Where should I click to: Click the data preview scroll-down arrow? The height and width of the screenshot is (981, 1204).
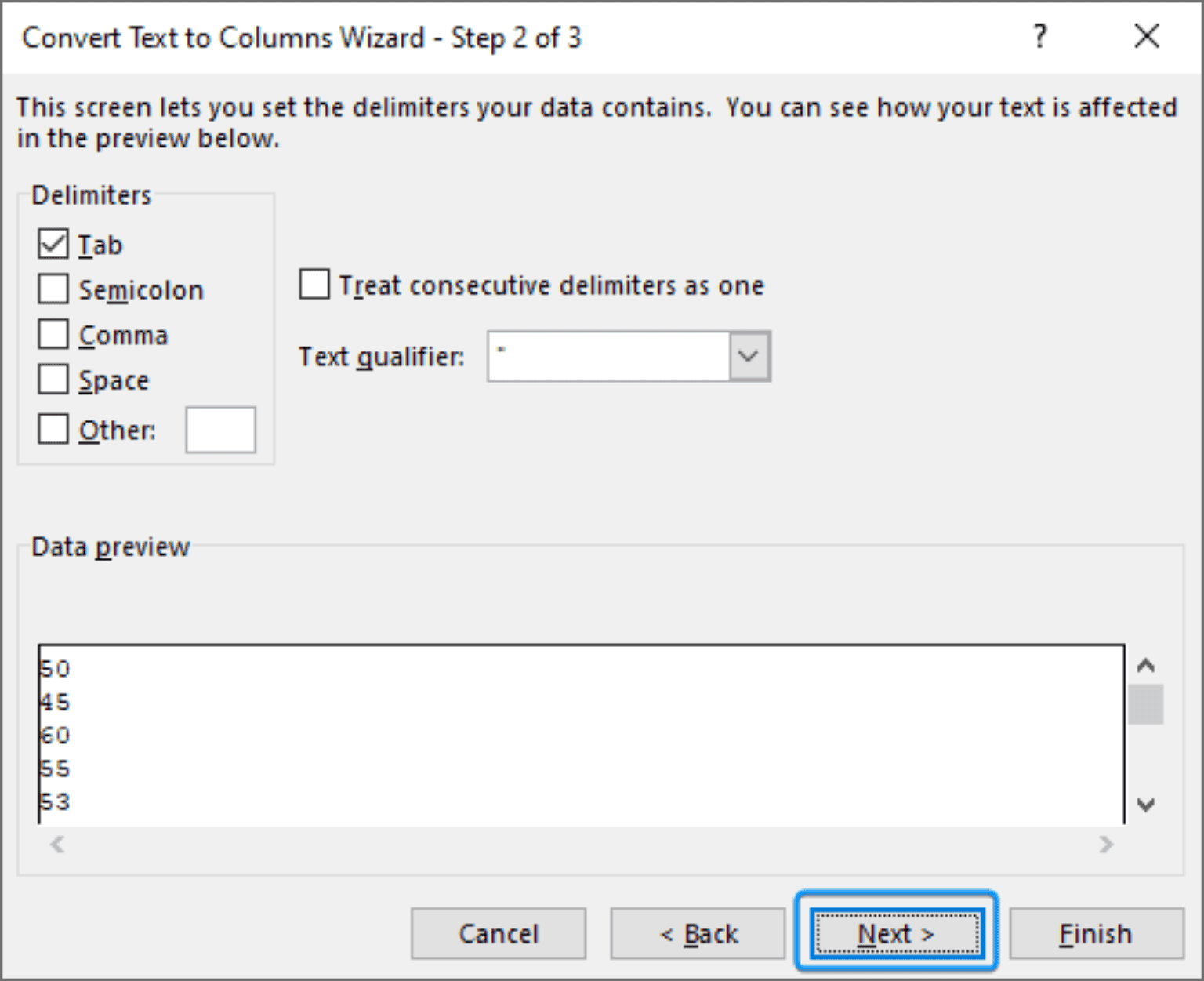click(1145, 805)
